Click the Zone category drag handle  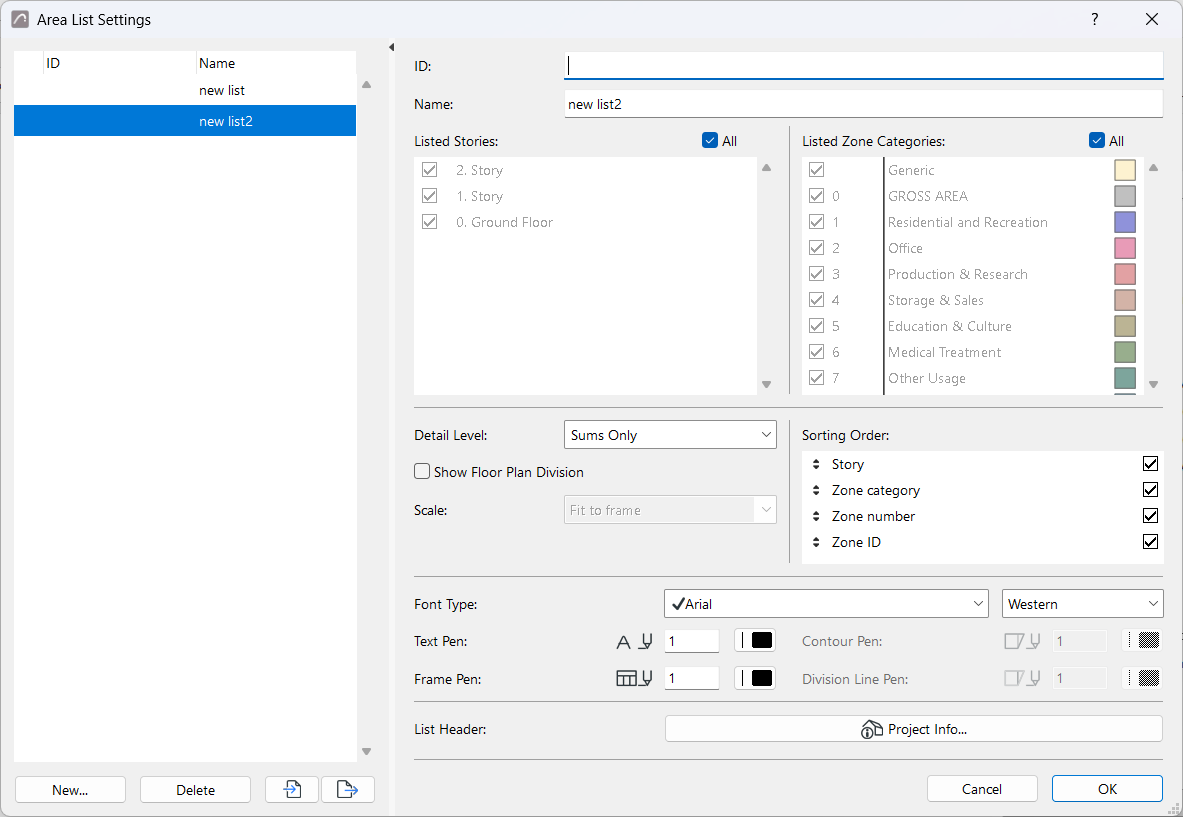pyautogui.click(x=816, y=490)
